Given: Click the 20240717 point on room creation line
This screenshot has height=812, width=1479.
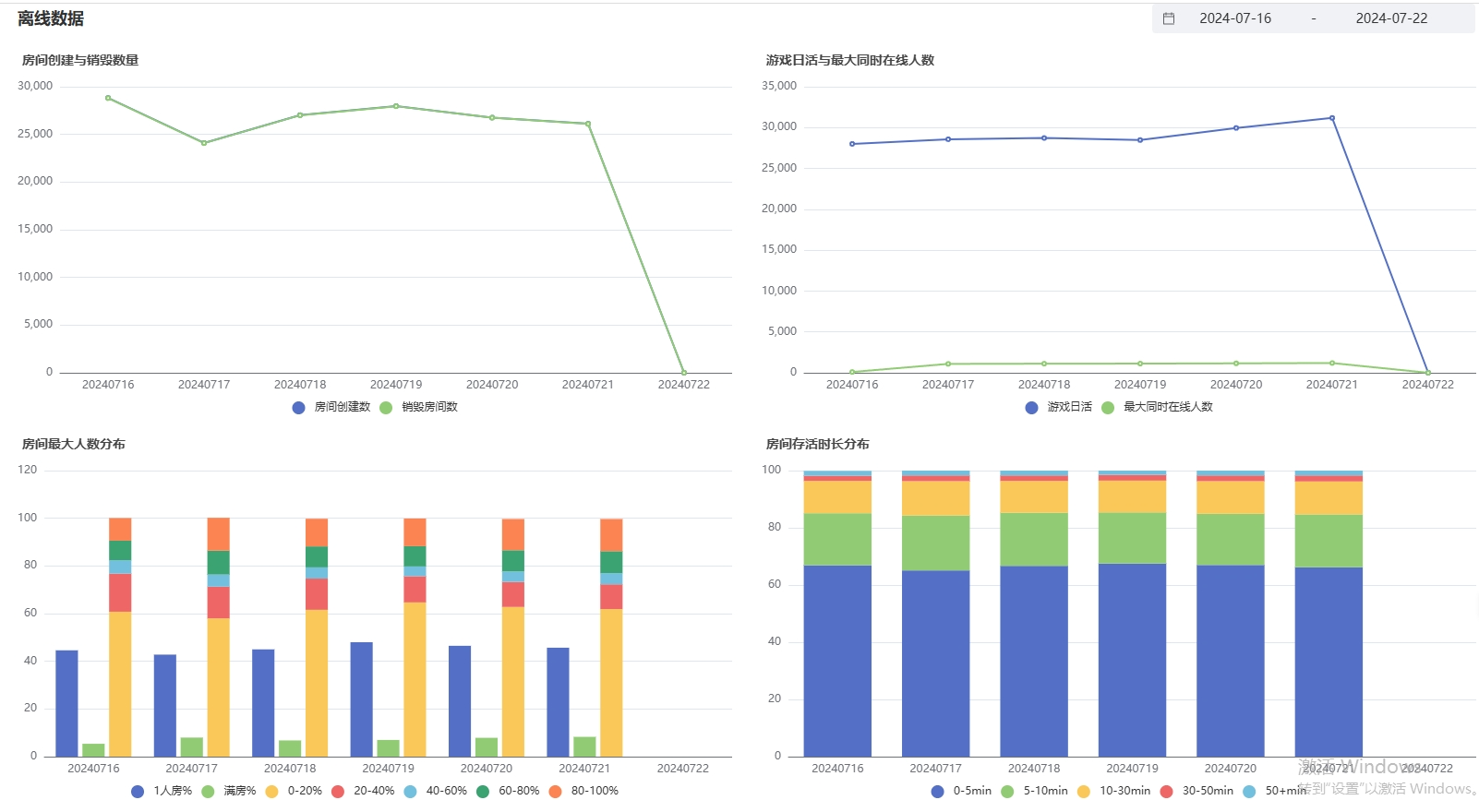Looking at the screenshot, I should coord(204,143).
